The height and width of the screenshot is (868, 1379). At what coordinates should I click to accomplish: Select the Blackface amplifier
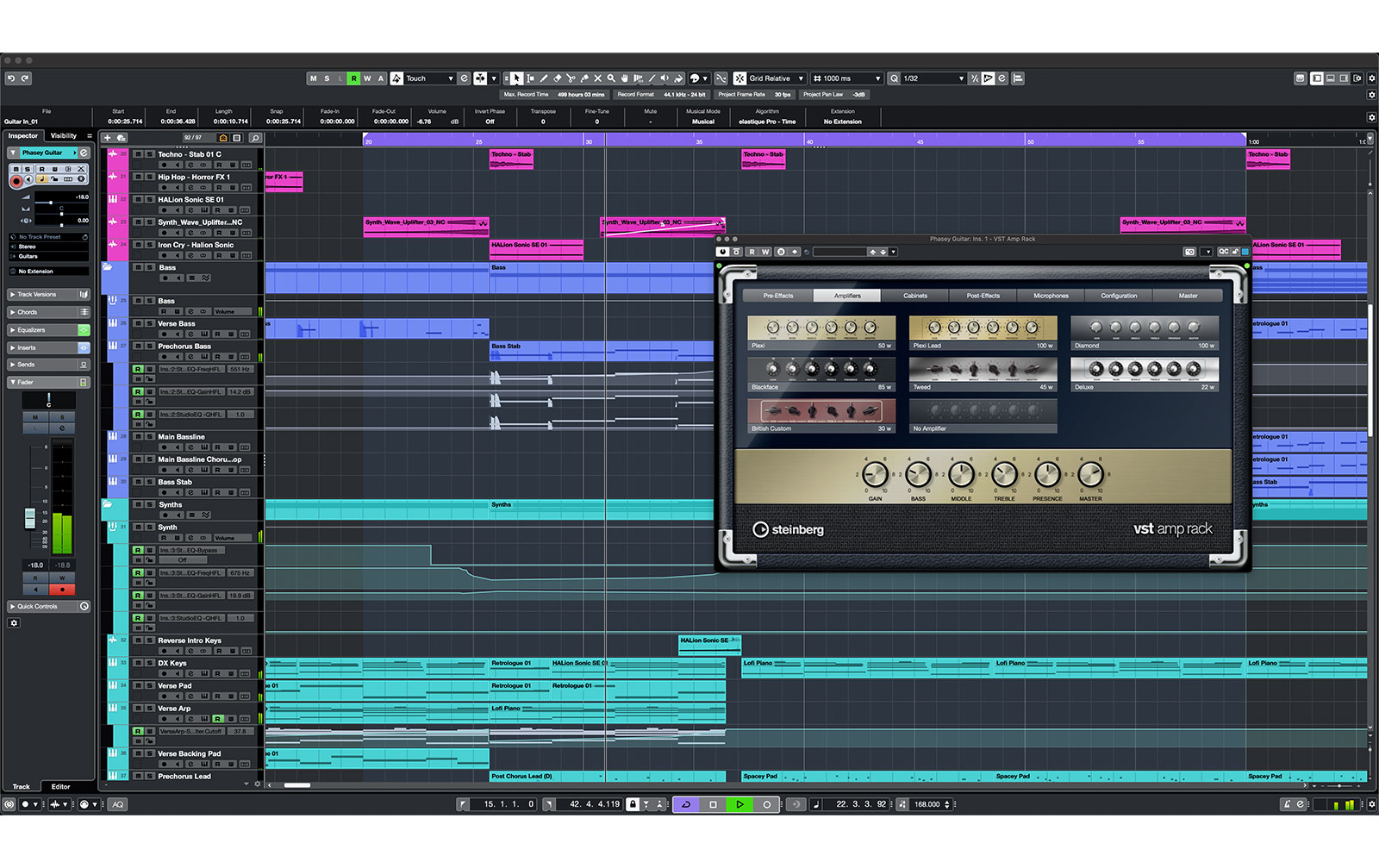[x=821, y=374]
